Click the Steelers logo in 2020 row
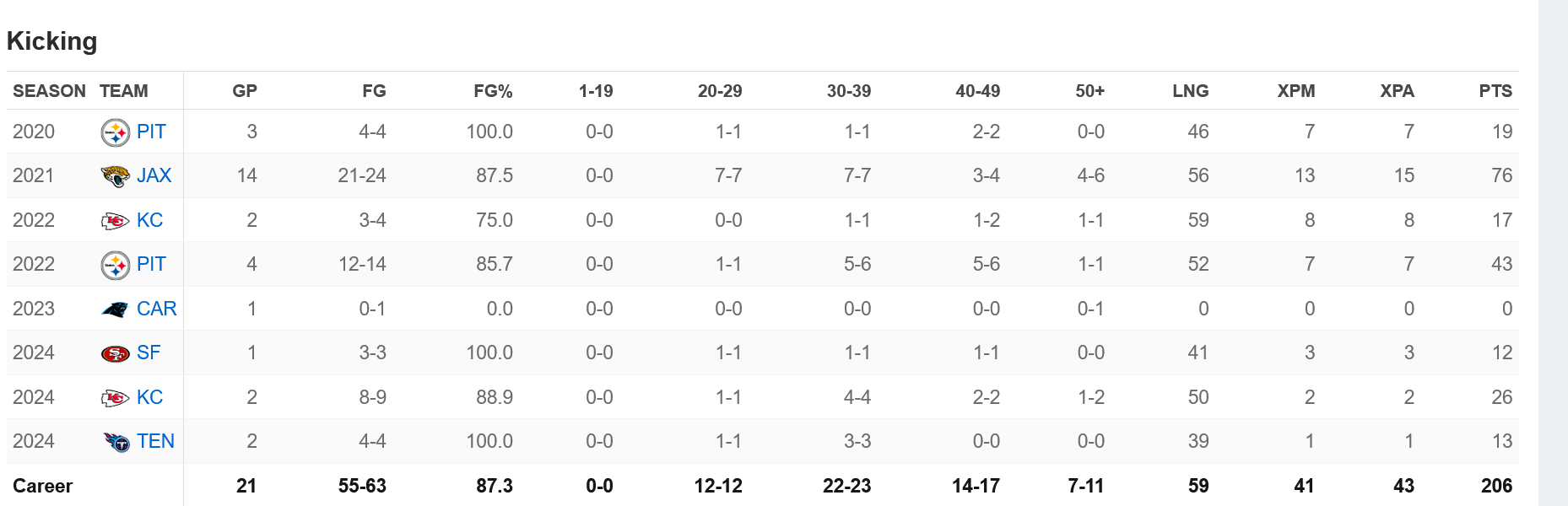The image size is (1568, 506). pyautogui.click(x=115, y=132)
